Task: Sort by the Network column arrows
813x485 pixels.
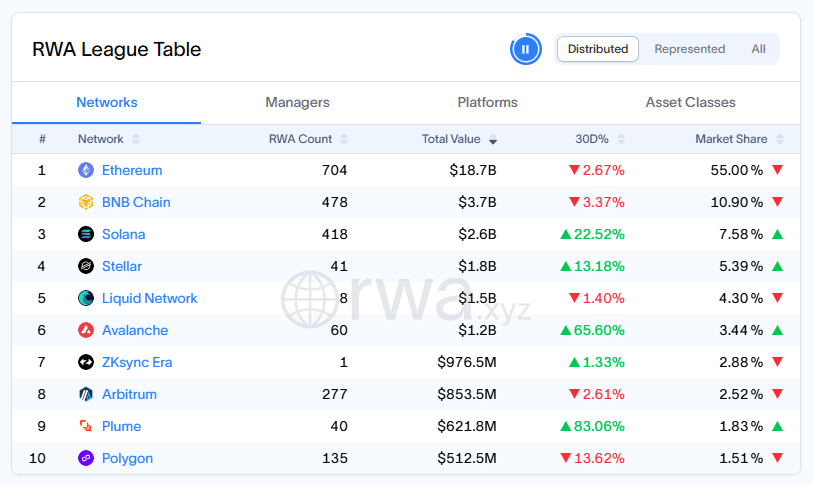Action: pos(136,139)
